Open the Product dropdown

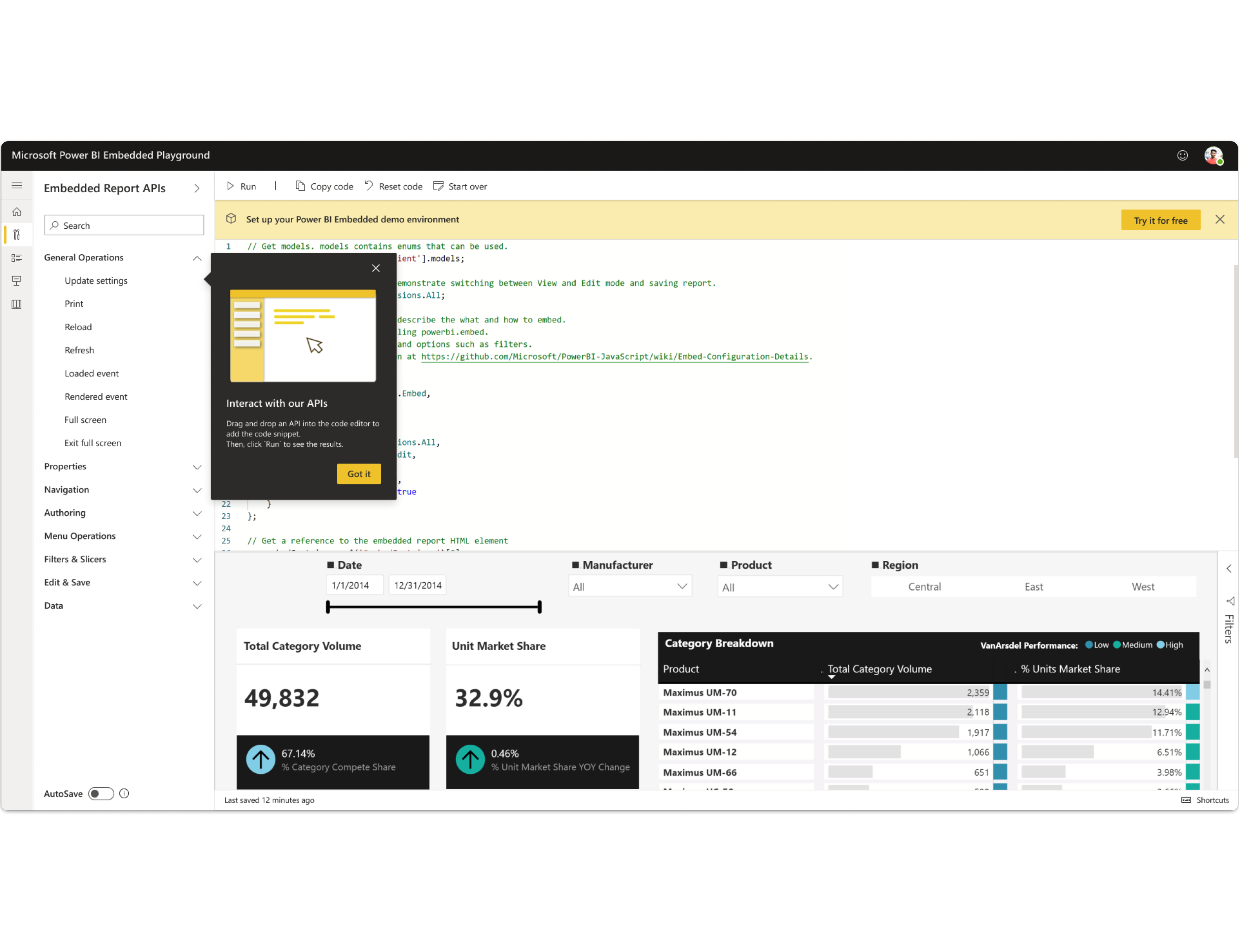pos(780,587)
